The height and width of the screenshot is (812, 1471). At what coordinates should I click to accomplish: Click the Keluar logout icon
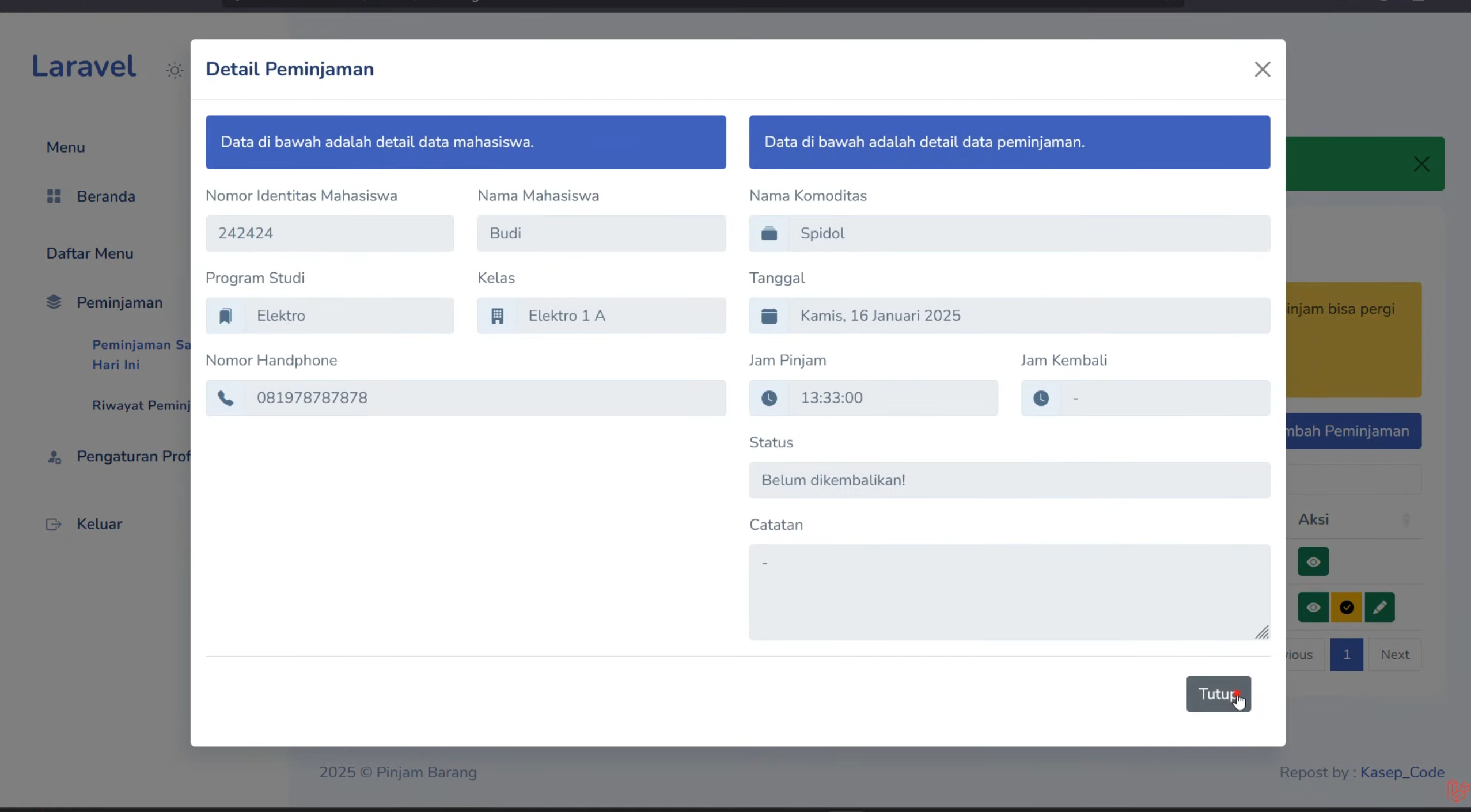[54, 524]
